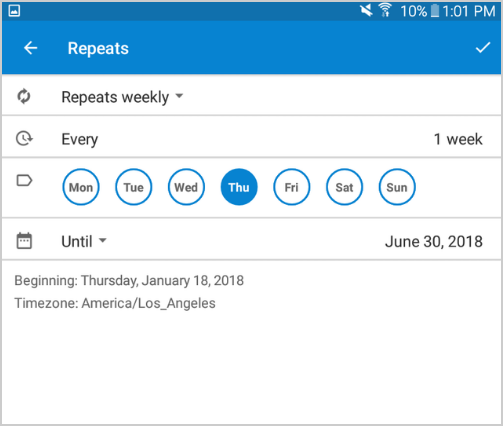Screen dimensions: 503x426
Task: Tap the label tag icon
Action: (24, 180)
